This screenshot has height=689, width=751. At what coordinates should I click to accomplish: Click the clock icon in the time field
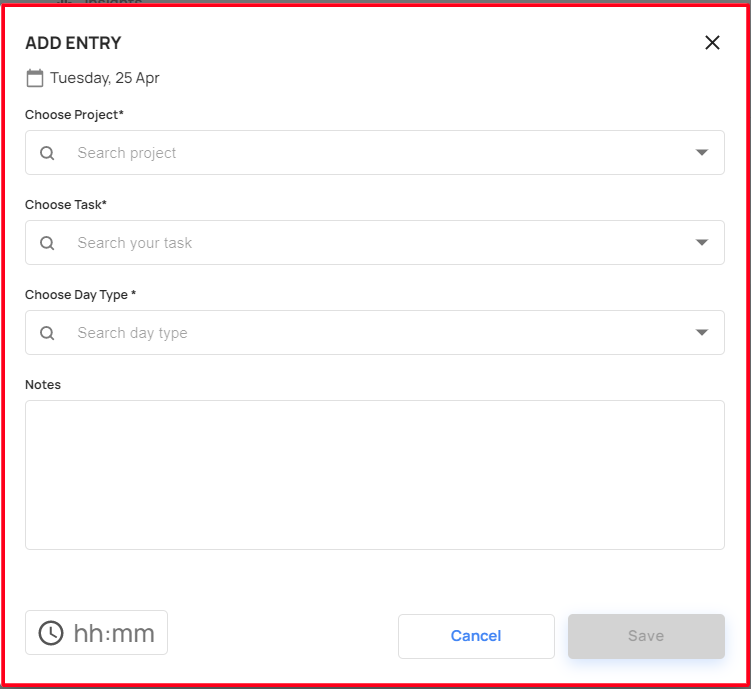click(51, 633)
